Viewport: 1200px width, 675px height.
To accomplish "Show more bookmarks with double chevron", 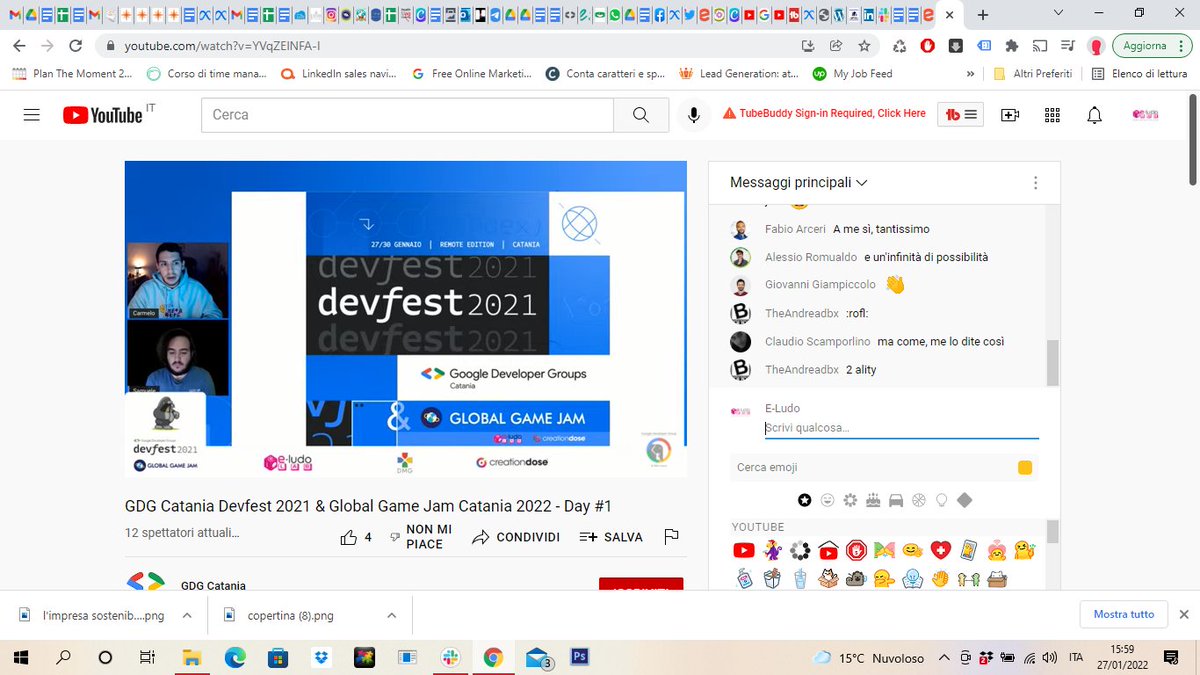I will click(970, 74).
